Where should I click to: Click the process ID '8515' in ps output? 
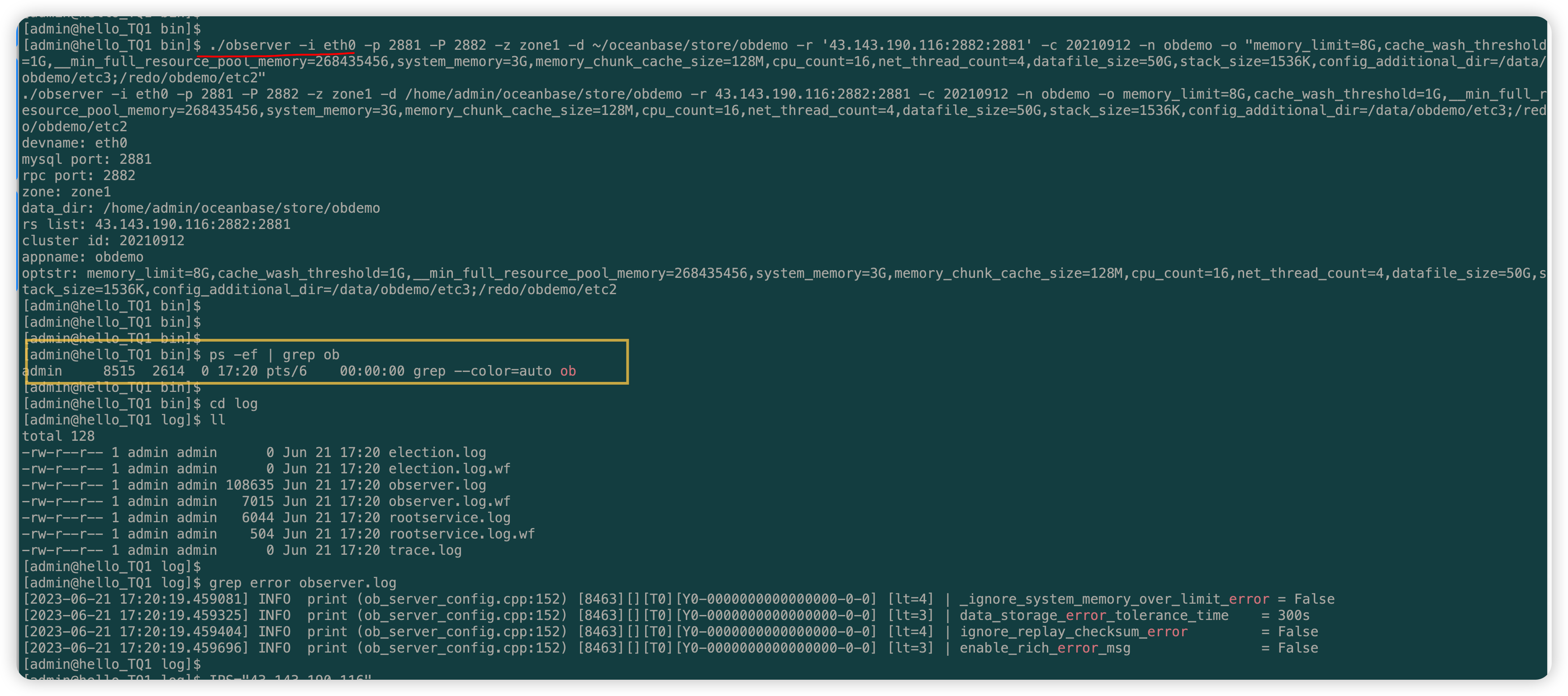119,371
